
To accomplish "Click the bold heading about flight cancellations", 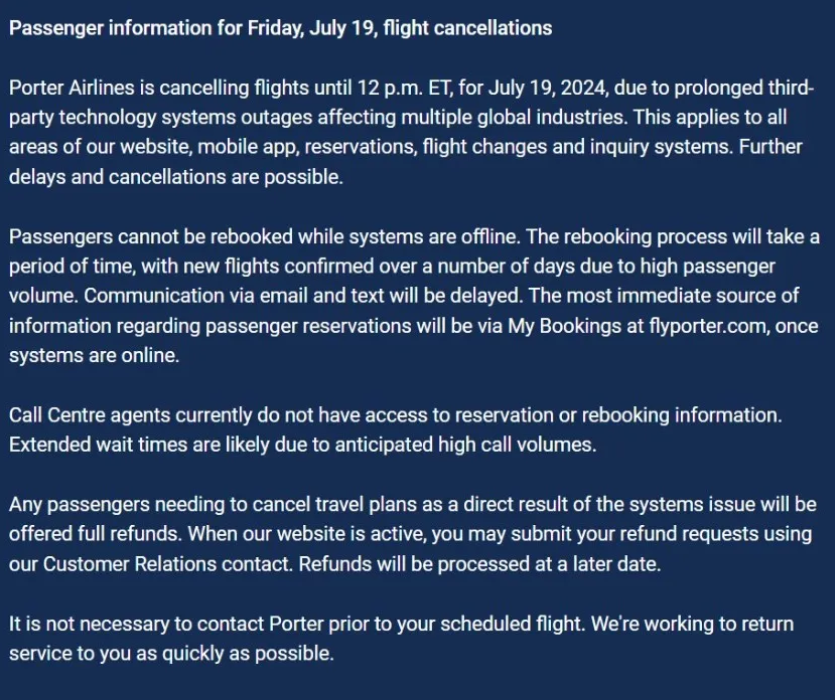I will 281,28.
